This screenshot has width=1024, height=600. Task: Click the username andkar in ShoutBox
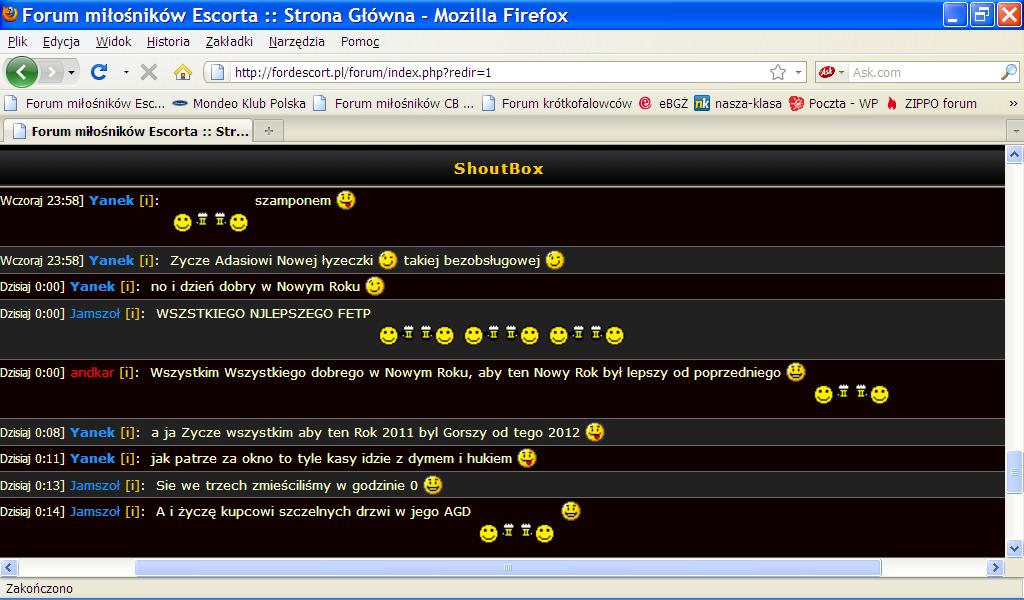point(91,373)
